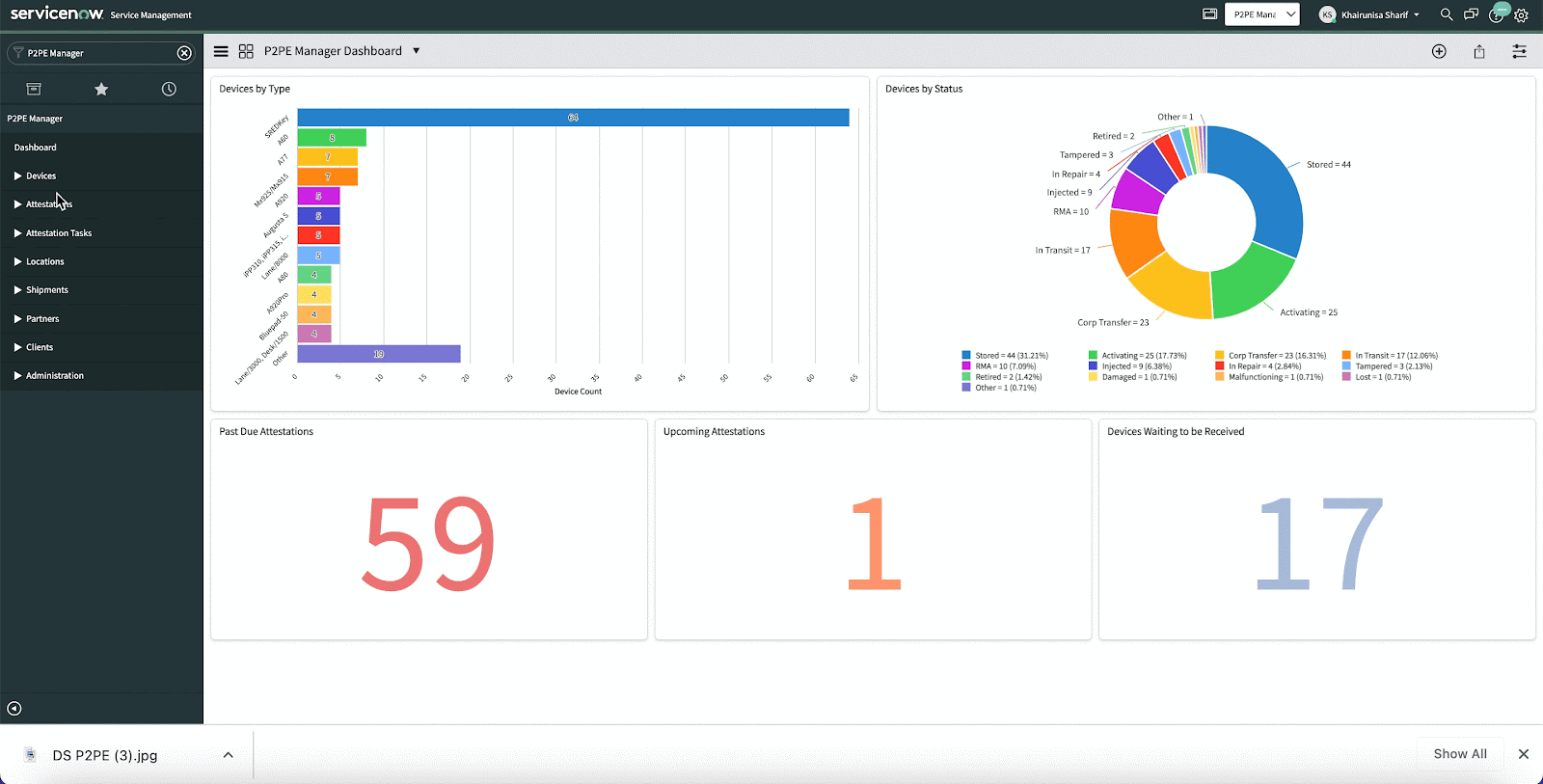Close the downloads bar
Screen dimensions: 1543x784
tap(1524, 754)
